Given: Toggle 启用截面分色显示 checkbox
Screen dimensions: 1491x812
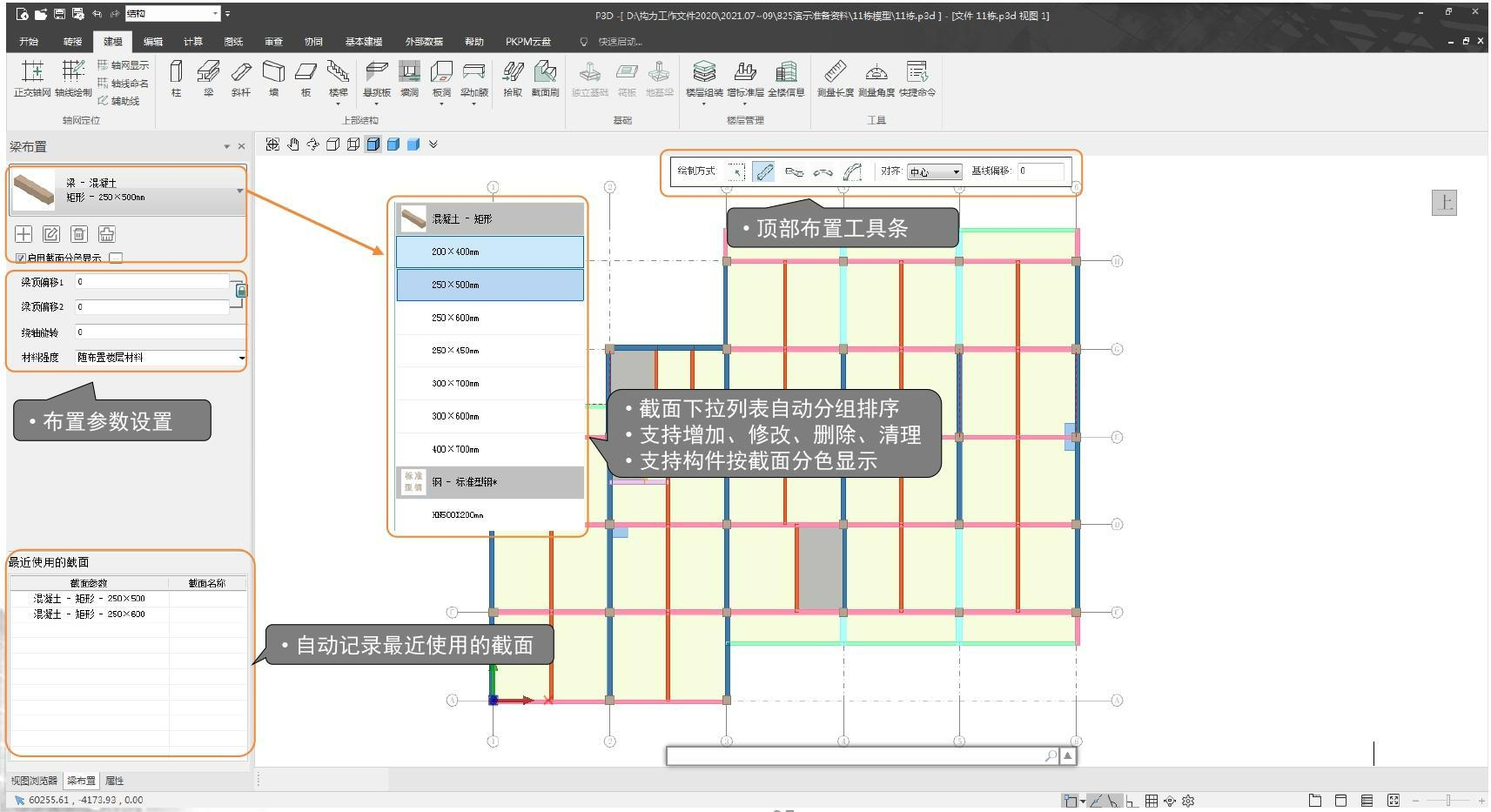Looking at the screenshot, I should tap(21, 258).
